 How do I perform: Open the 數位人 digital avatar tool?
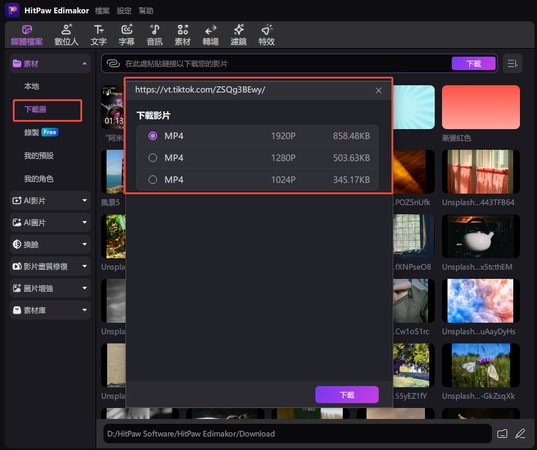66,35
